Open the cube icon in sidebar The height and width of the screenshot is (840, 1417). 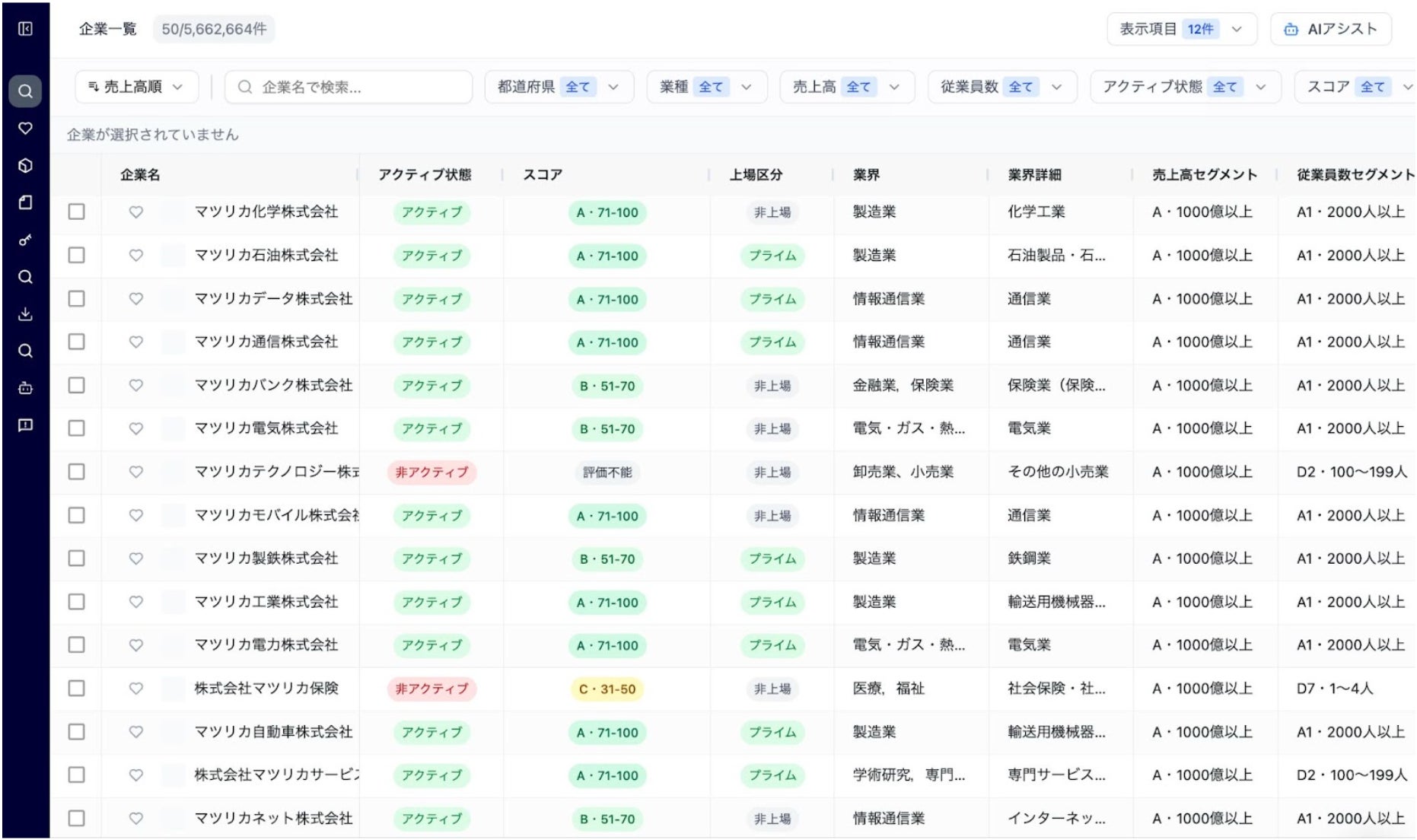25,166
